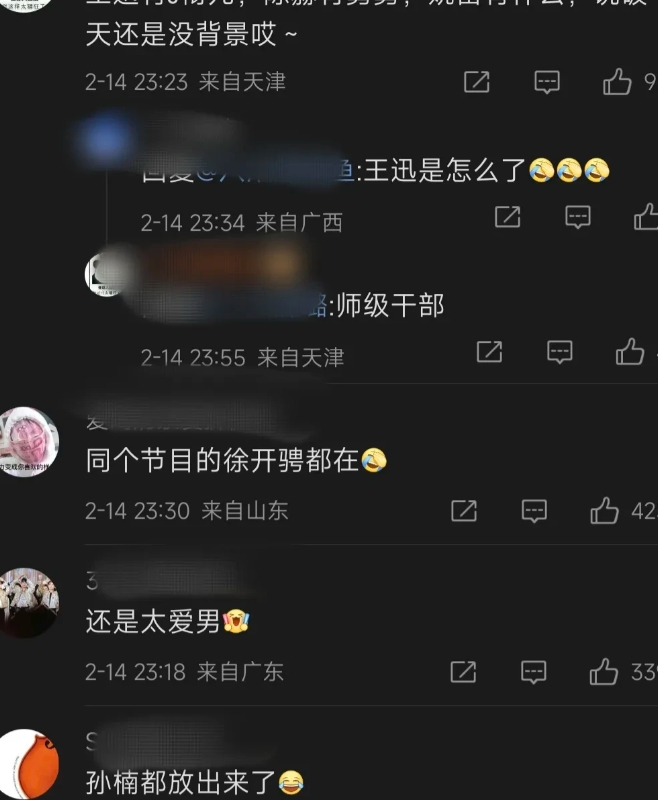This screenshot has width=658, height=800.
Task: Open avatar of 还是太爱男 commenter
Action: click(27, 603)
